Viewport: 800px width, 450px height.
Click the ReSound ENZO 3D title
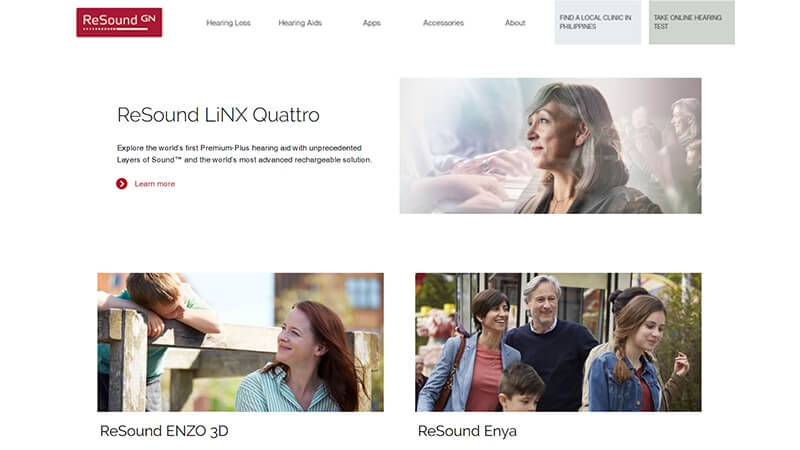click(164, 431)
